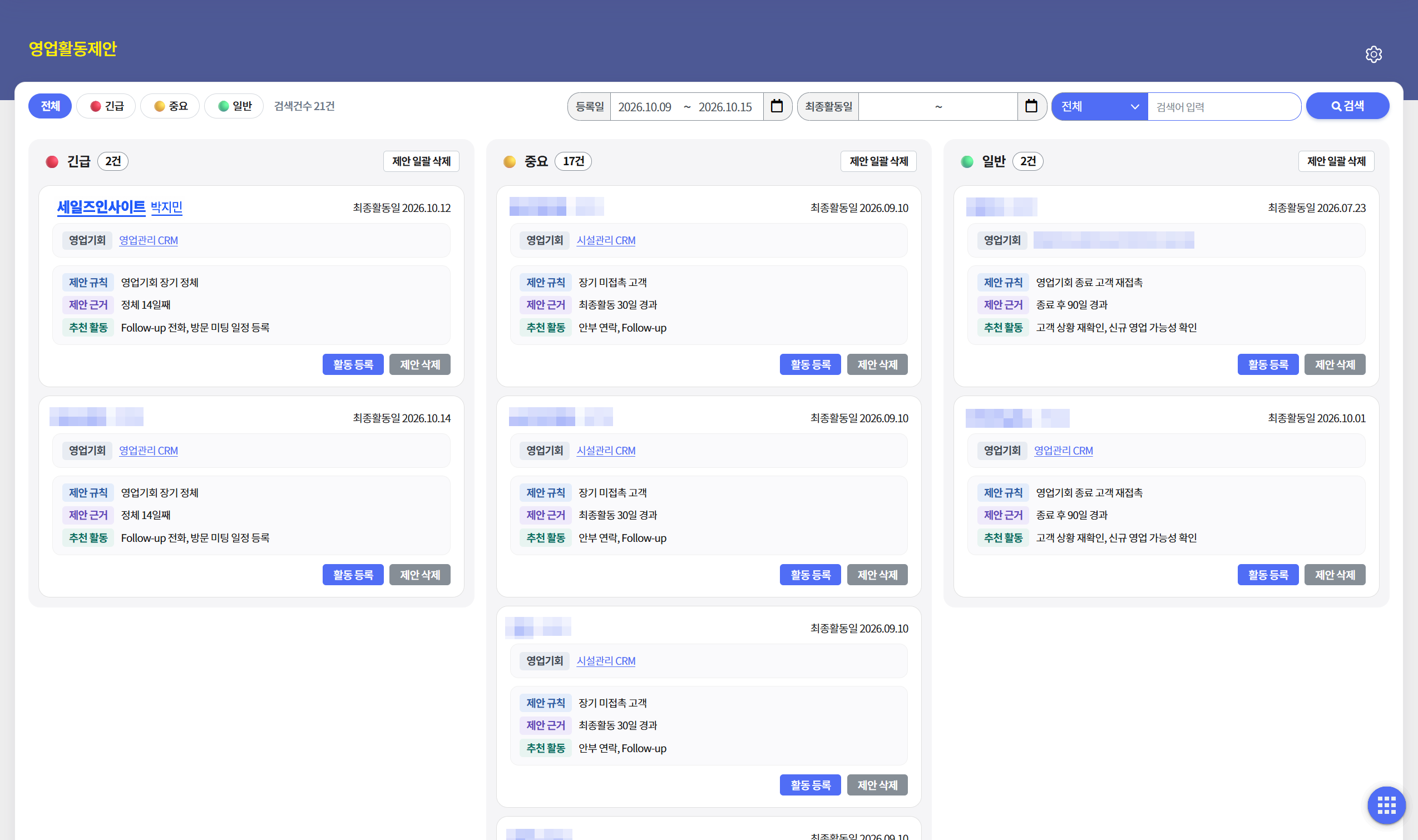This screenshot has width=1418, height=840.
Task: Filter by 긴급 priority
Action: click(x=106, y=106)
